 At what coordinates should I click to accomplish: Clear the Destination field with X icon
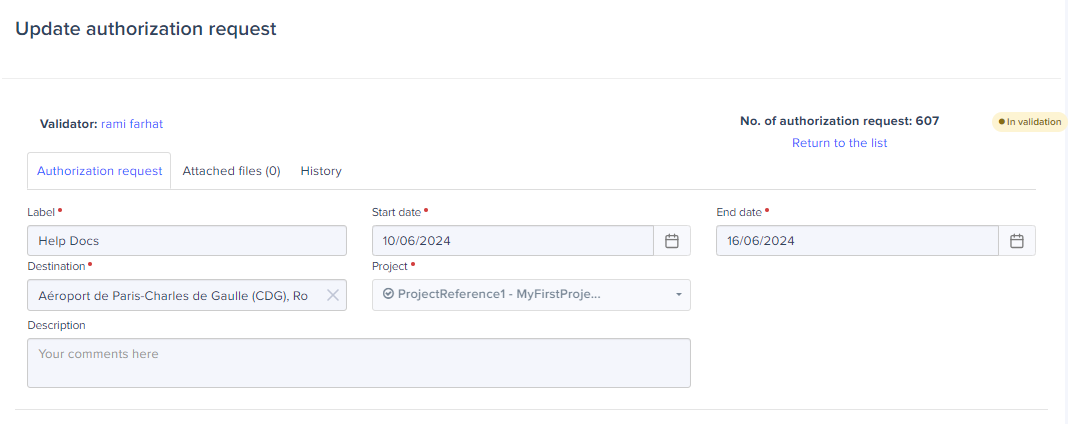click(333, 295)
